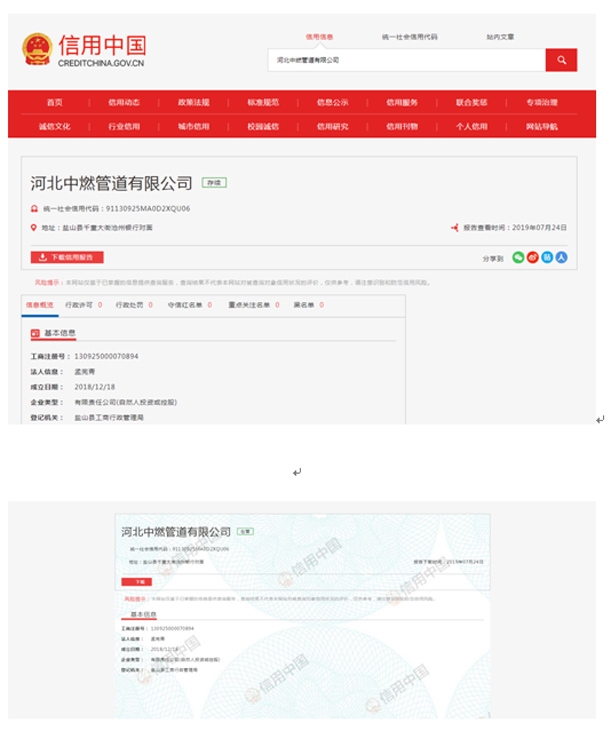This screenshot has width=611, height=738.
Task: Go to 网站导航 menu item
Action: pyautogui.click(x=541, y=127)
